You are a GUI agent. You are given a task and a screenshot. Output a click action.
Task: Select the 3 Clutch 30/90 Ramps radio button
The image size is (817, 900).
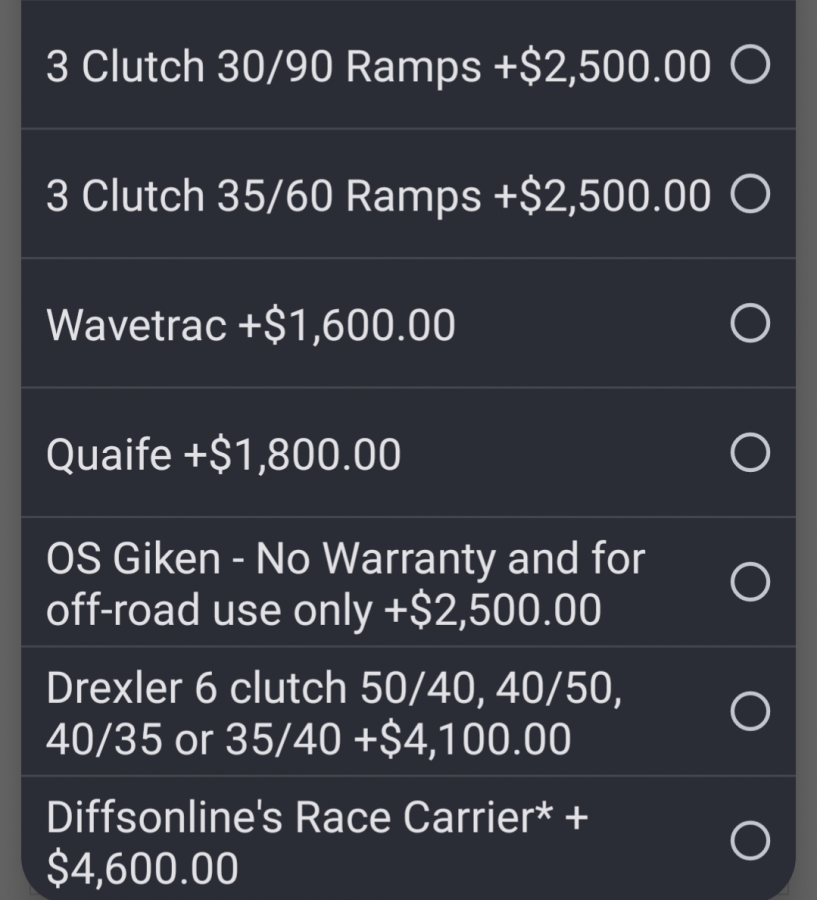[750, 66]
